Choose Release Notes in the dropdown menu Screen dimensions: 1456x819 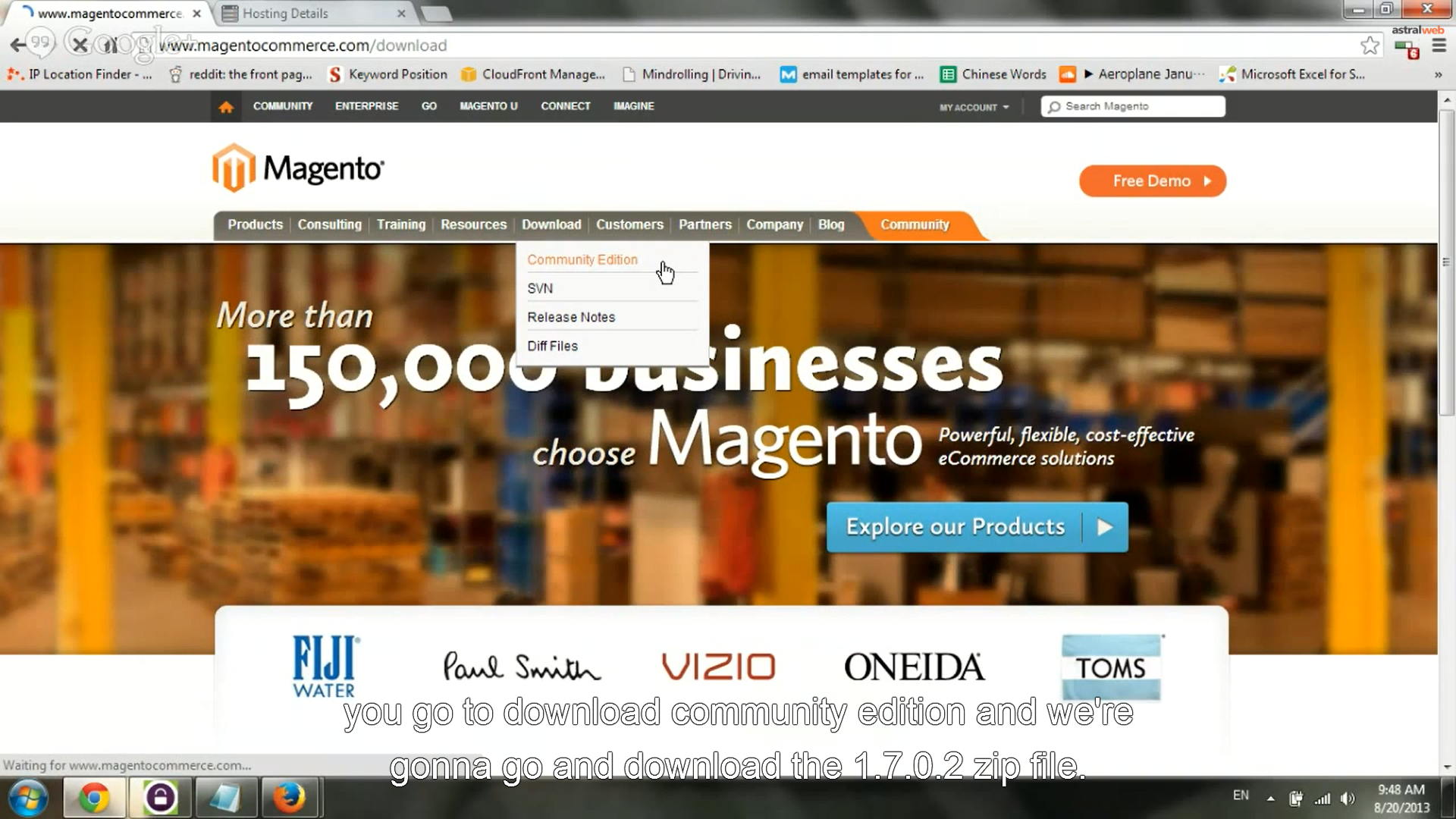click(570, 317)
